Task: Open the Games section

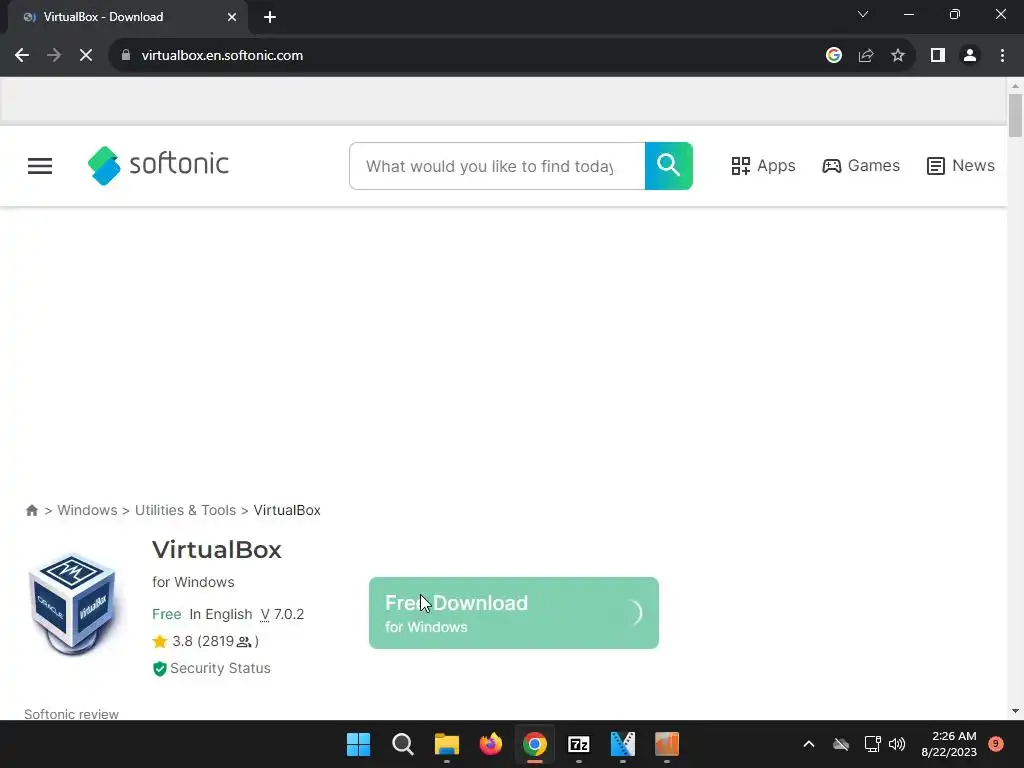Action: pos(861,166)
